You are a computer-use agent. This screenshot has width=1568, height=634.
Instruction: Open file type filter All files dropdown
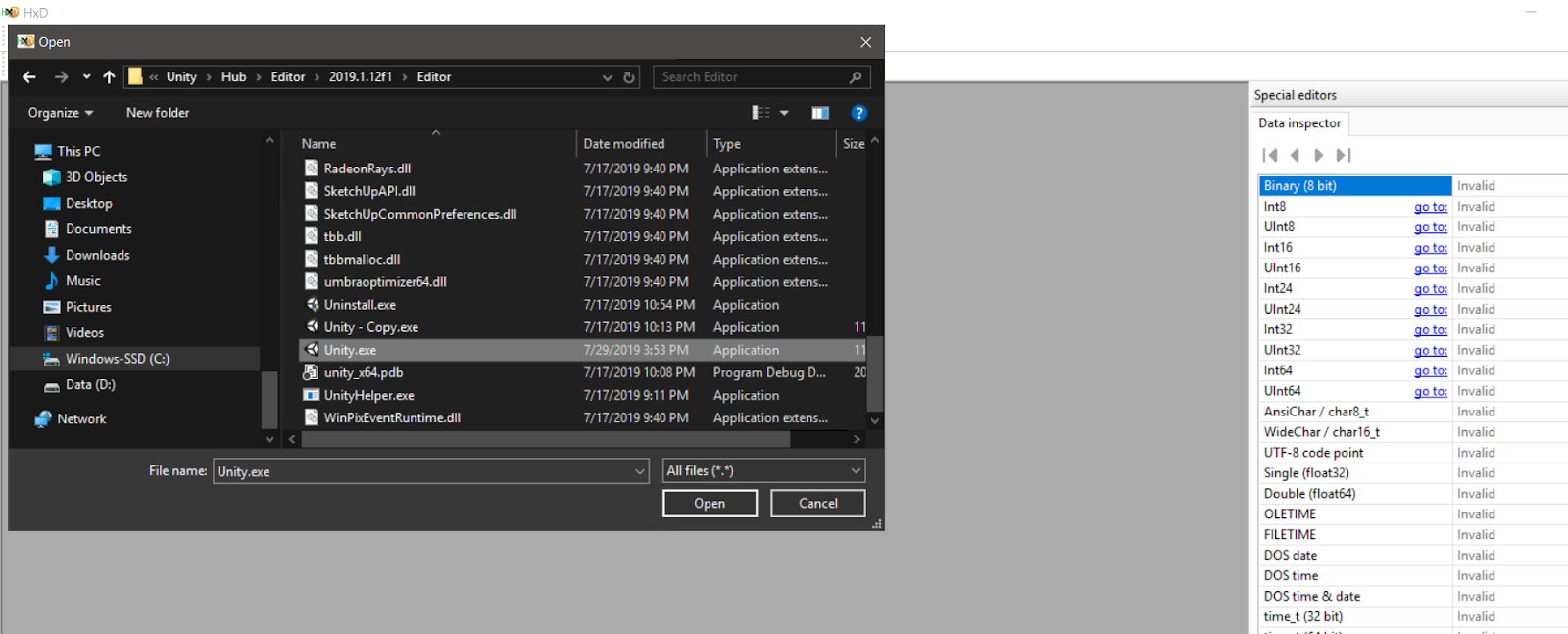tap(764, 471)
